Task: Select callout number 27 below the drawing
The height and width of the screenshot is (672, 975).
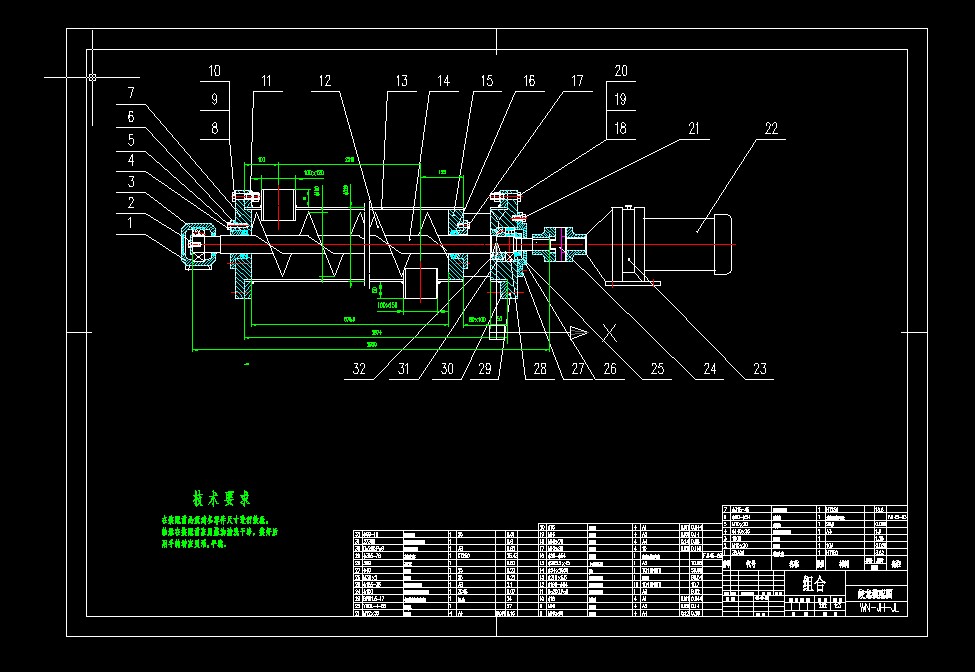Action: pyautogui.click(x=578, y=369)
